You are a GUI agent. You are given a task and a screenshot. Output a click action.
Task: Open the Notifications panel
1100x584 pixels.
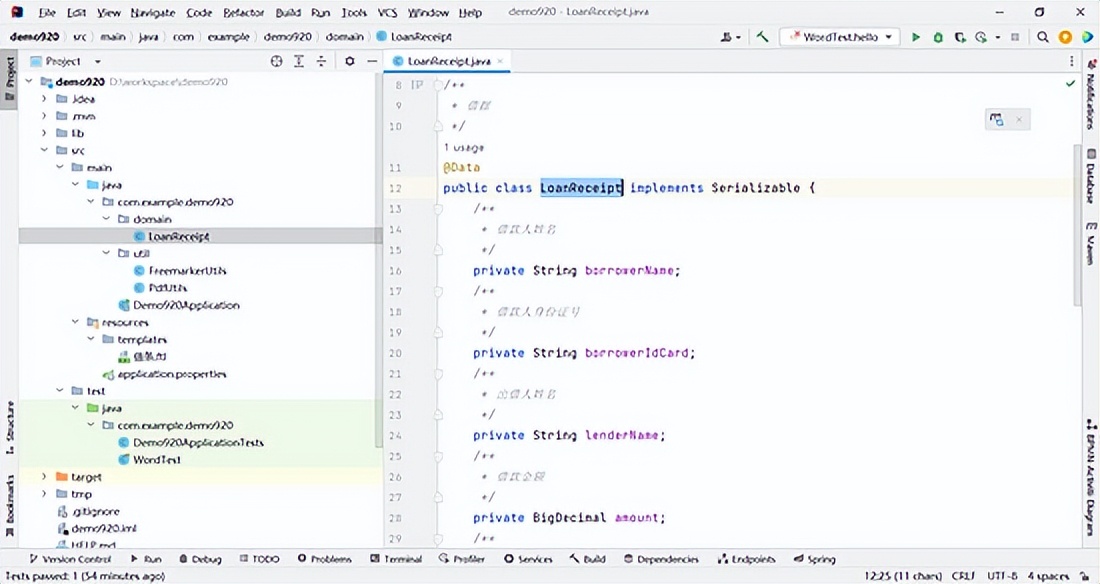1088,99
